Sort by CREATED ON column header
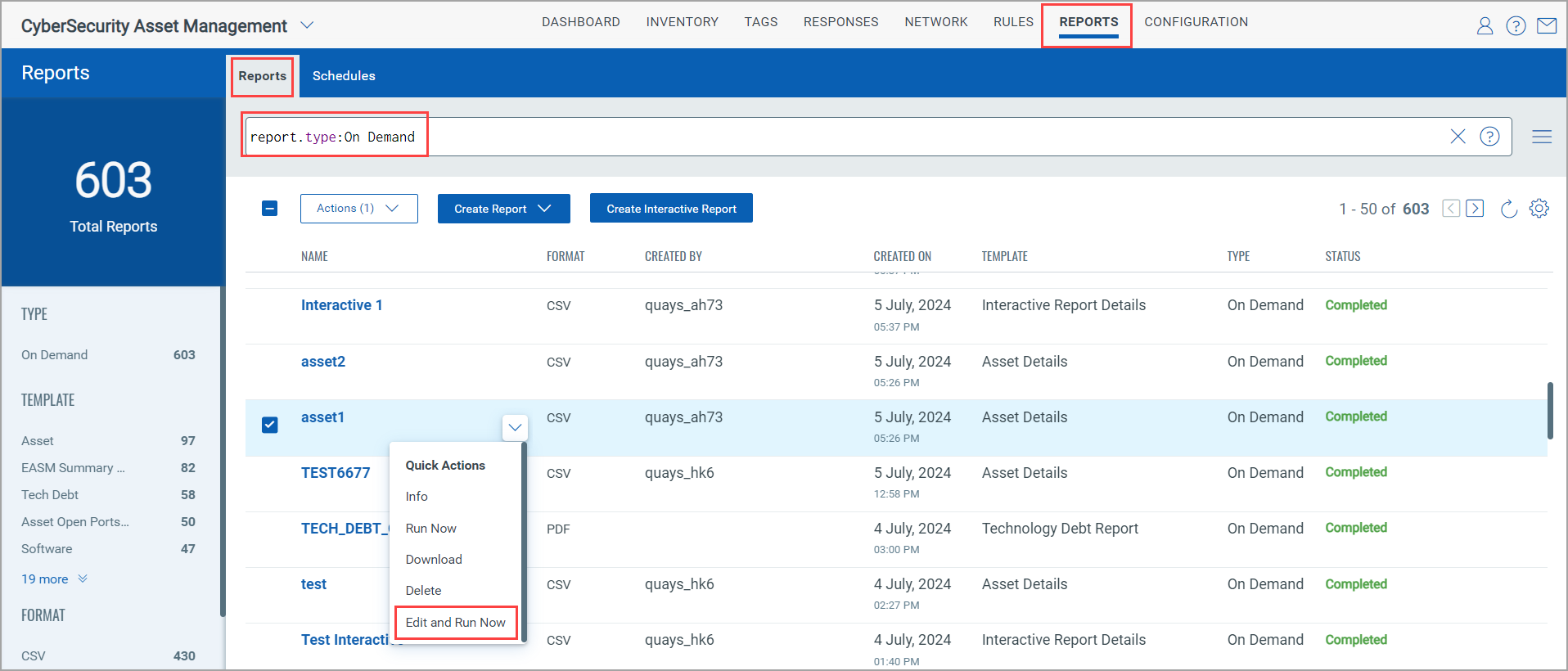1568x671 pixels. pyautogui.click(x=902, y=257)
